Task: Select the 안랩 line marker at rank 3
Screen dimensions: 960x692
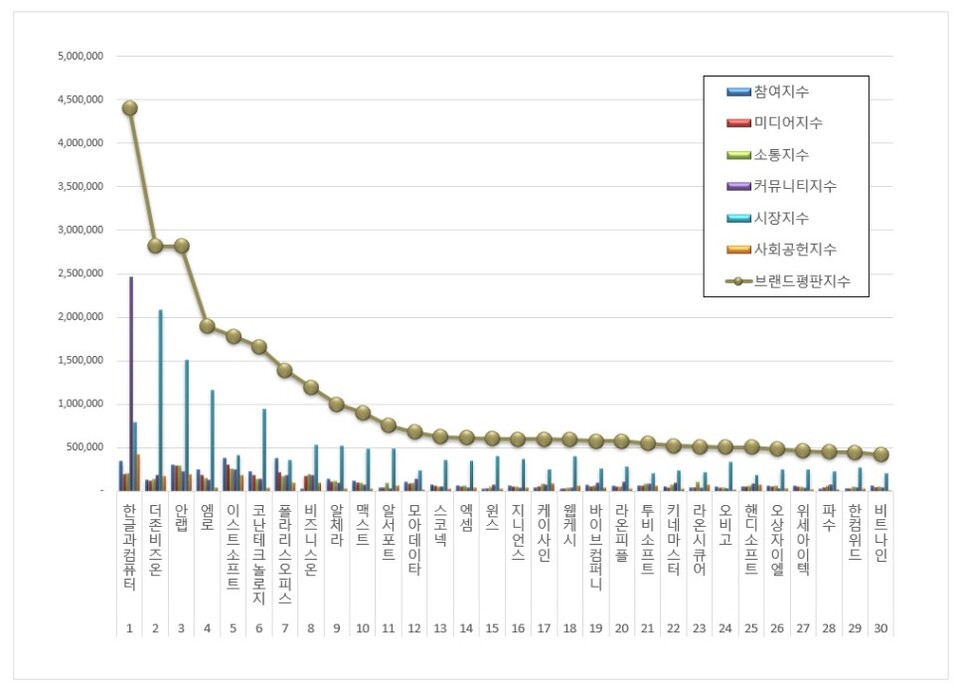Action: click(181, 246)
